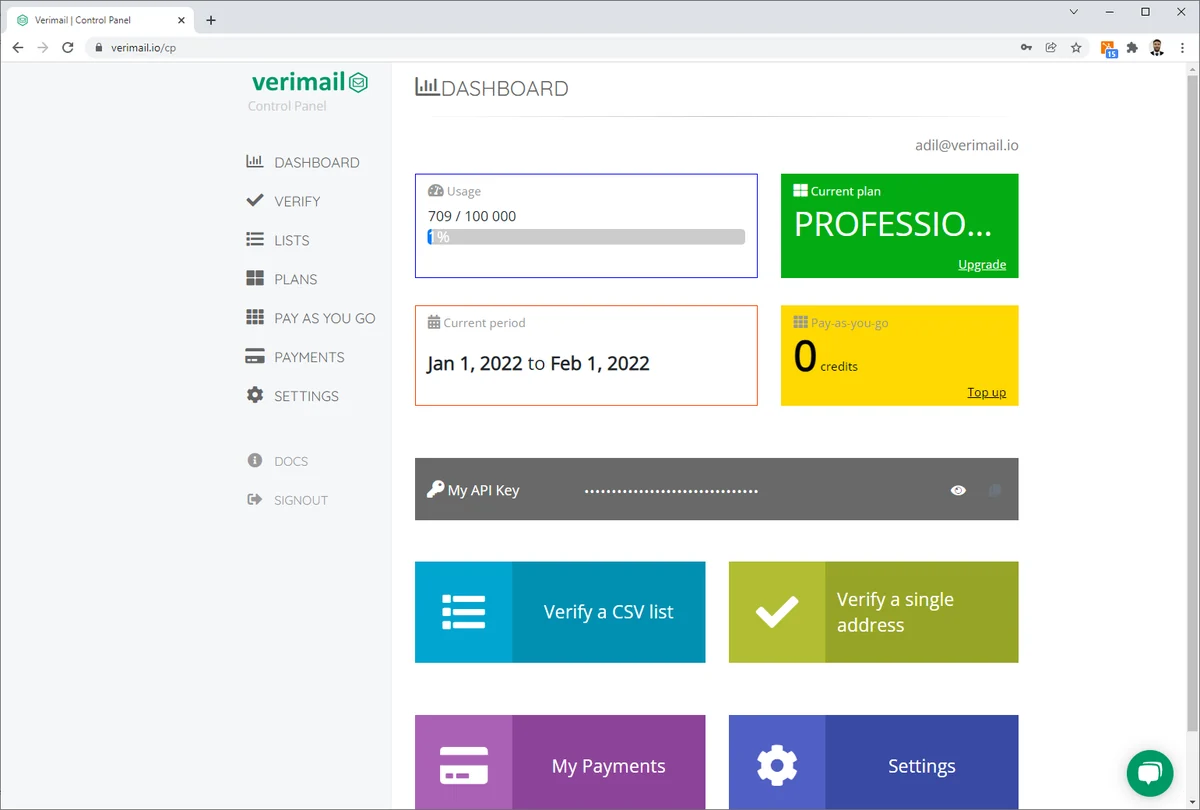Click the credit card icon on My Payments tile
Image resolution: width=1200 pixels, height=810 pixels.
(x=463, y=766)
